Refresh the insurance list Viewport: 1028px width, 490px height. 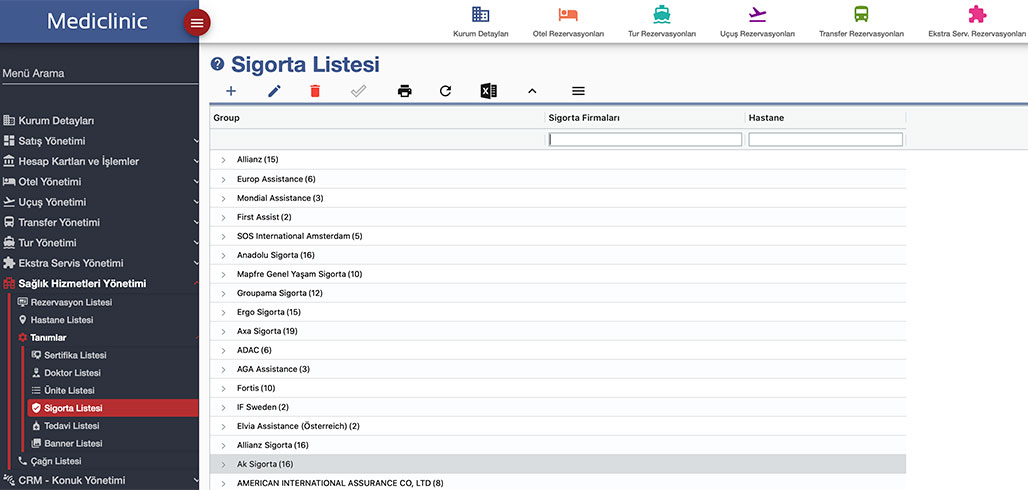[445, 91]
